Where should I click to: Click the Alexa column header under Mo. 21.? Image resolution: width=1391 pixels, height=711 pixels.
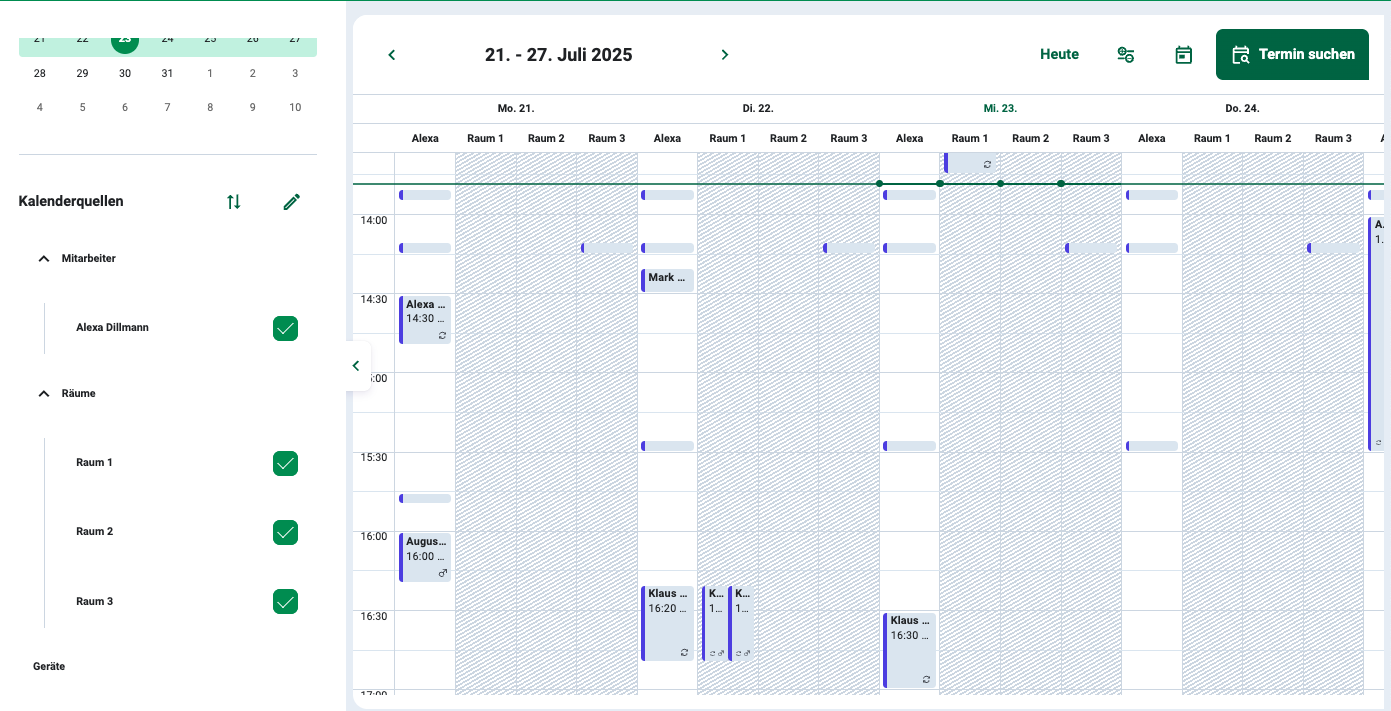point(425,138)
